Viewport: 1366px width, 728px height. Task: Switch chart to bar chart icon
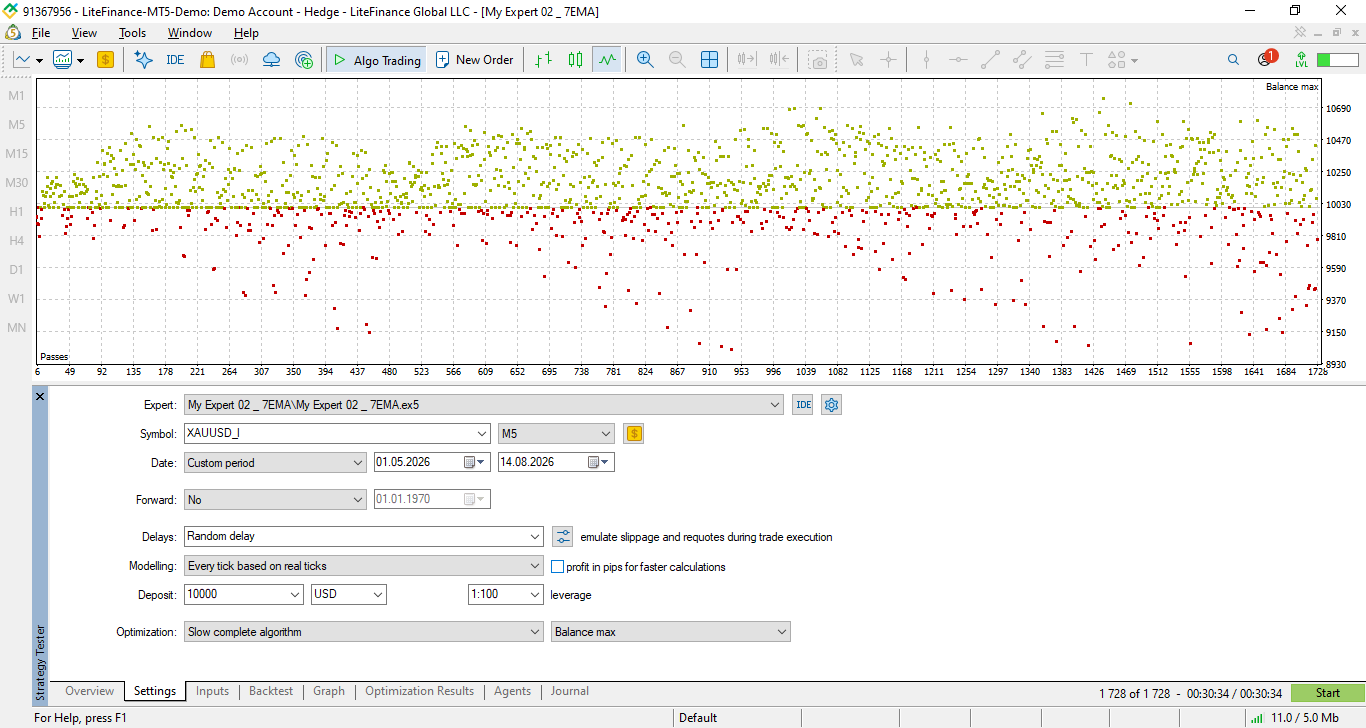(543, 60)
